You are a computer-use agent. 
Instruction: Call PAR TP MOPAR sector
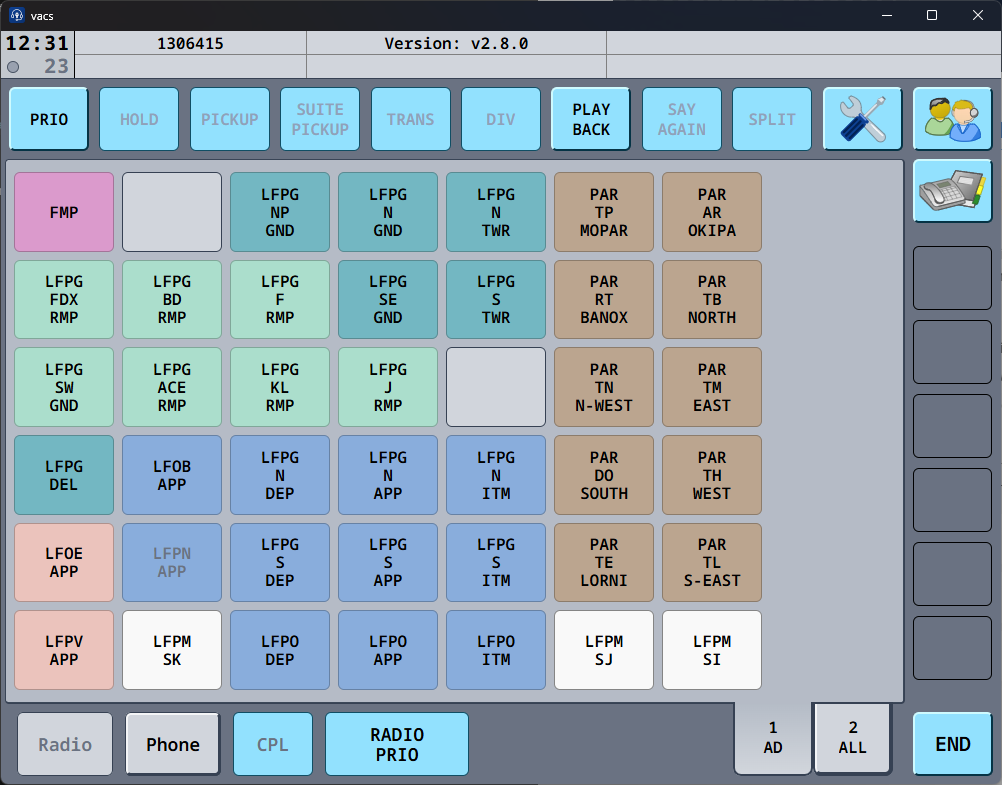[x=604, y=212]
